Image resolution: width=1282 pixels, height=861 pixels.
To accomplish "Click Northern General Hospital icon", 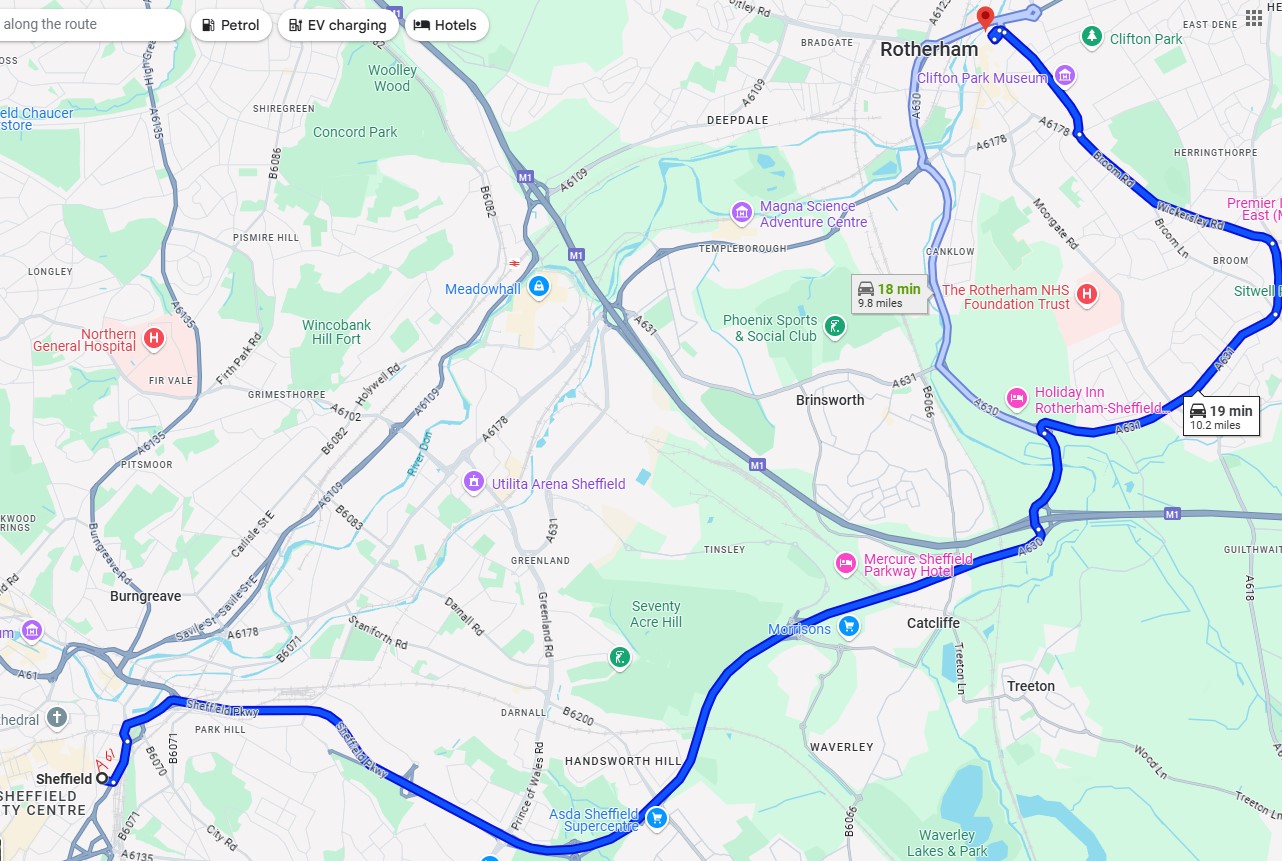I will 154,339.
